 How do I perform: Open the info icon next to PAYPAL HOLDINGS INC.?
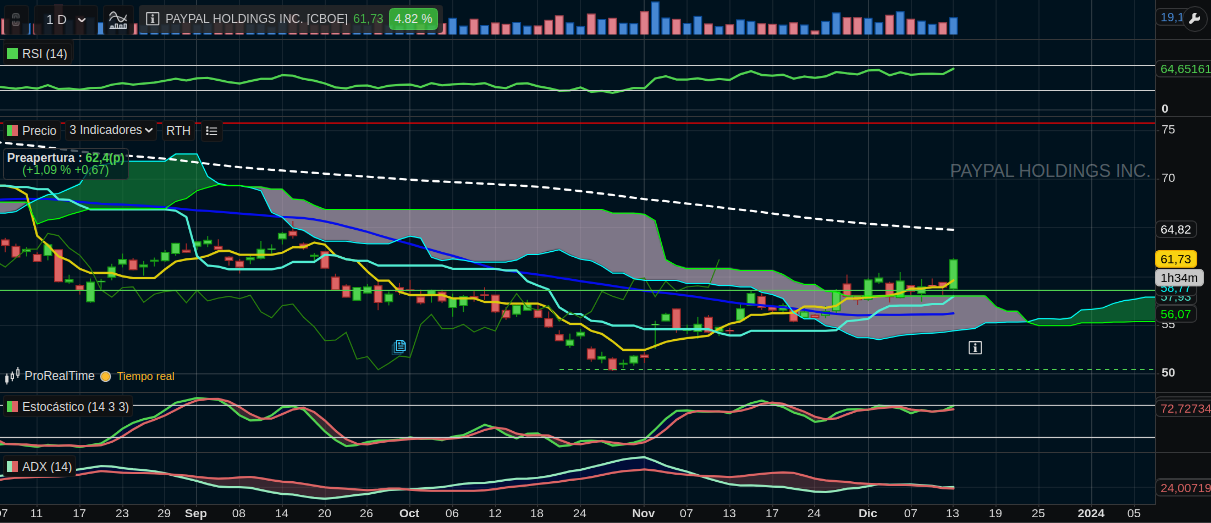[152, 18]
